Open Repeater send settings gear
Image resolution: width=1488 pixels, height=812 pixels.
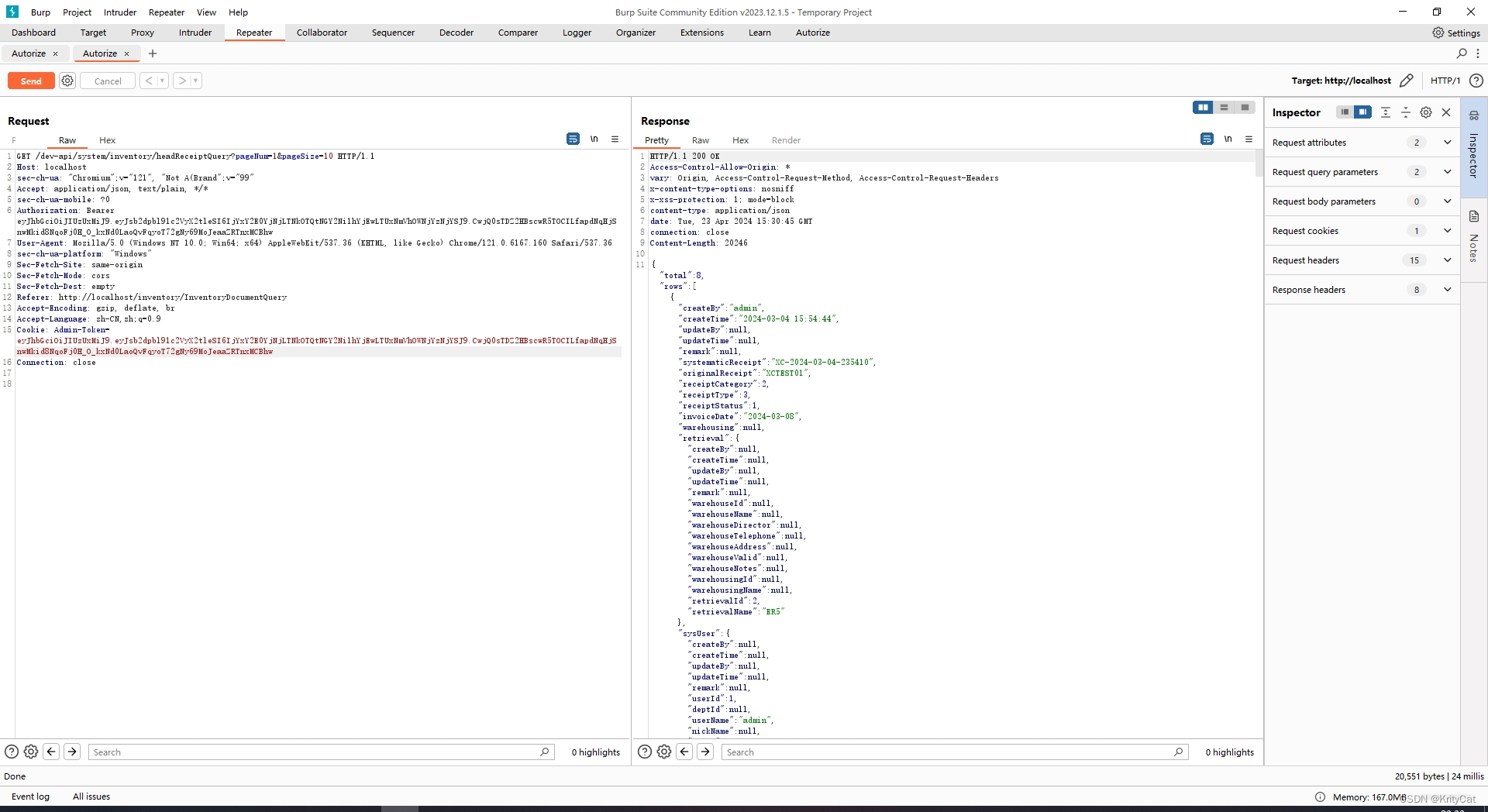click(x=67, y=81)
